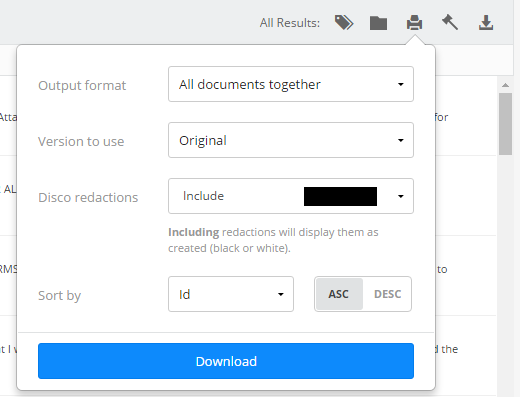Click the 'Sort by' label
520x397 pixels.
tap(59, 296)
